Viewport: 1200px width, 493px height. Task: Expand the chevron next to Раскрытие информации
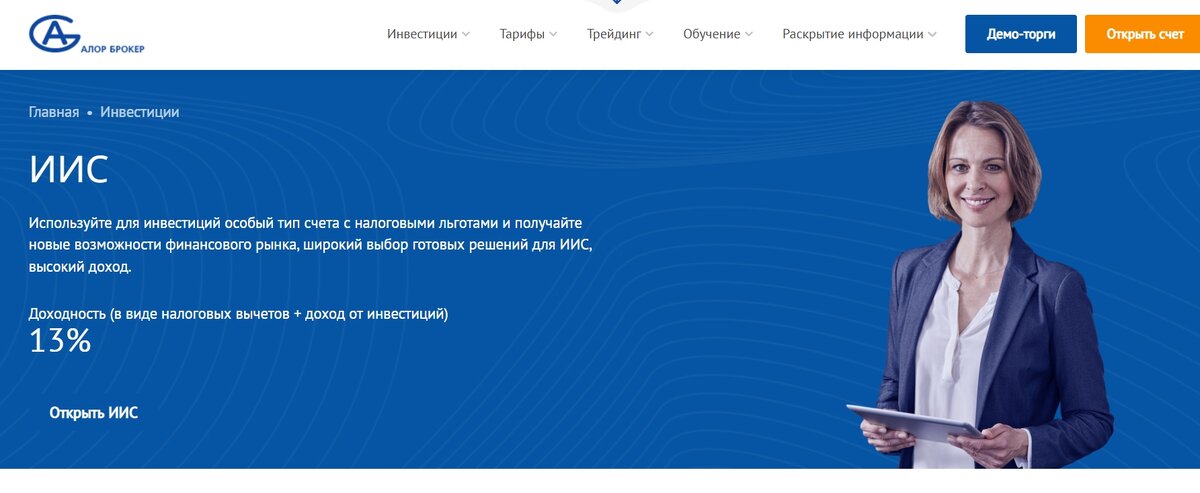click(x=932, y=34)
